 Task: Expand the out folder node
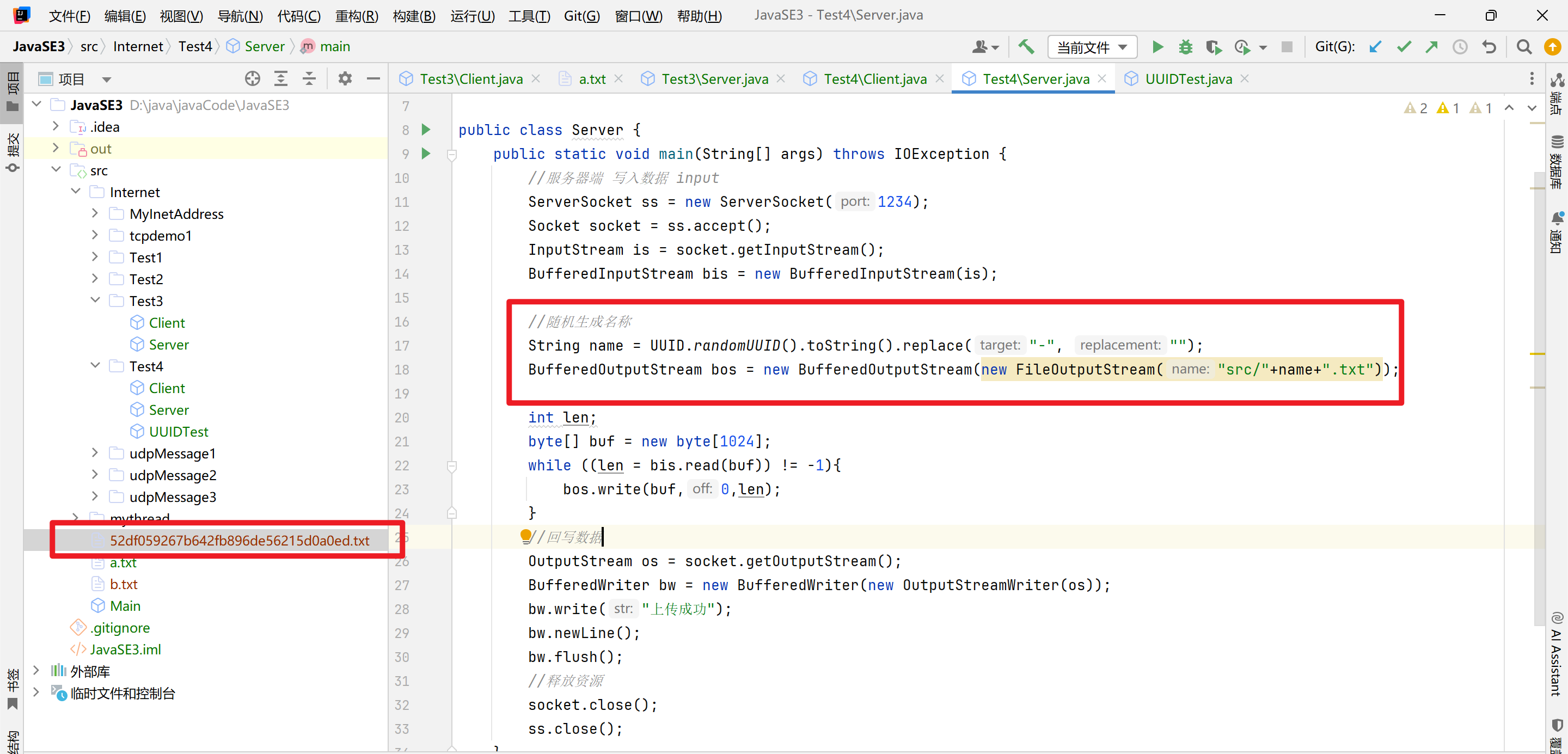pos(56,148)
